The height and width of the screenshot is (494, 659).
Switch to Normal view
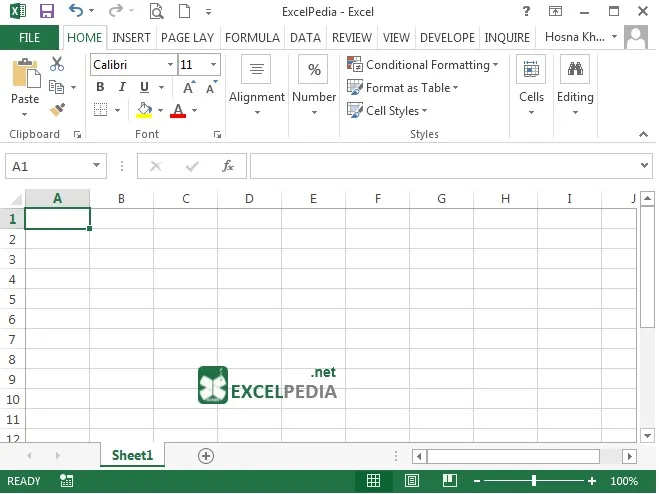coord(373,481)
